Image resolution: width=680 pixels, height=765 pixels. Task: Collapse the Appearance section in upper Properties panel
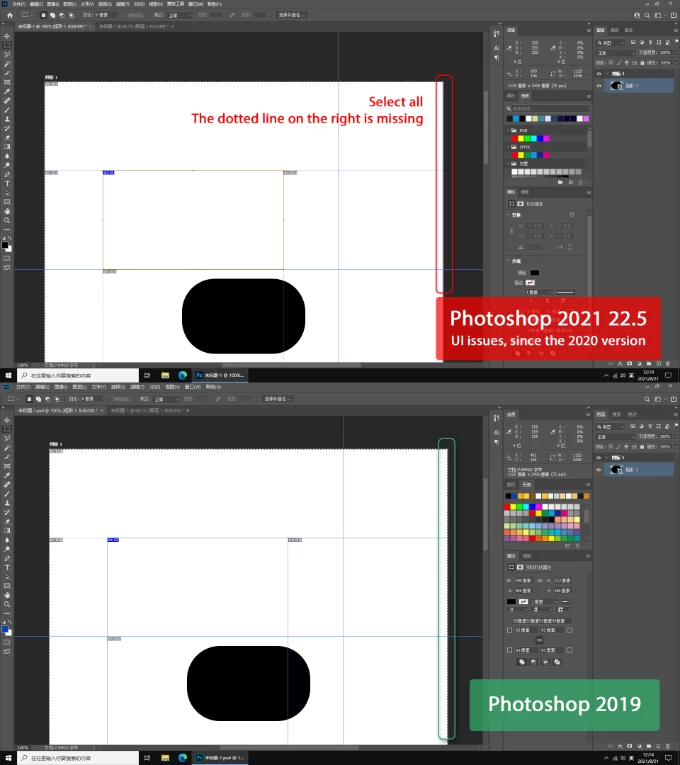click(x=508, y=261)
